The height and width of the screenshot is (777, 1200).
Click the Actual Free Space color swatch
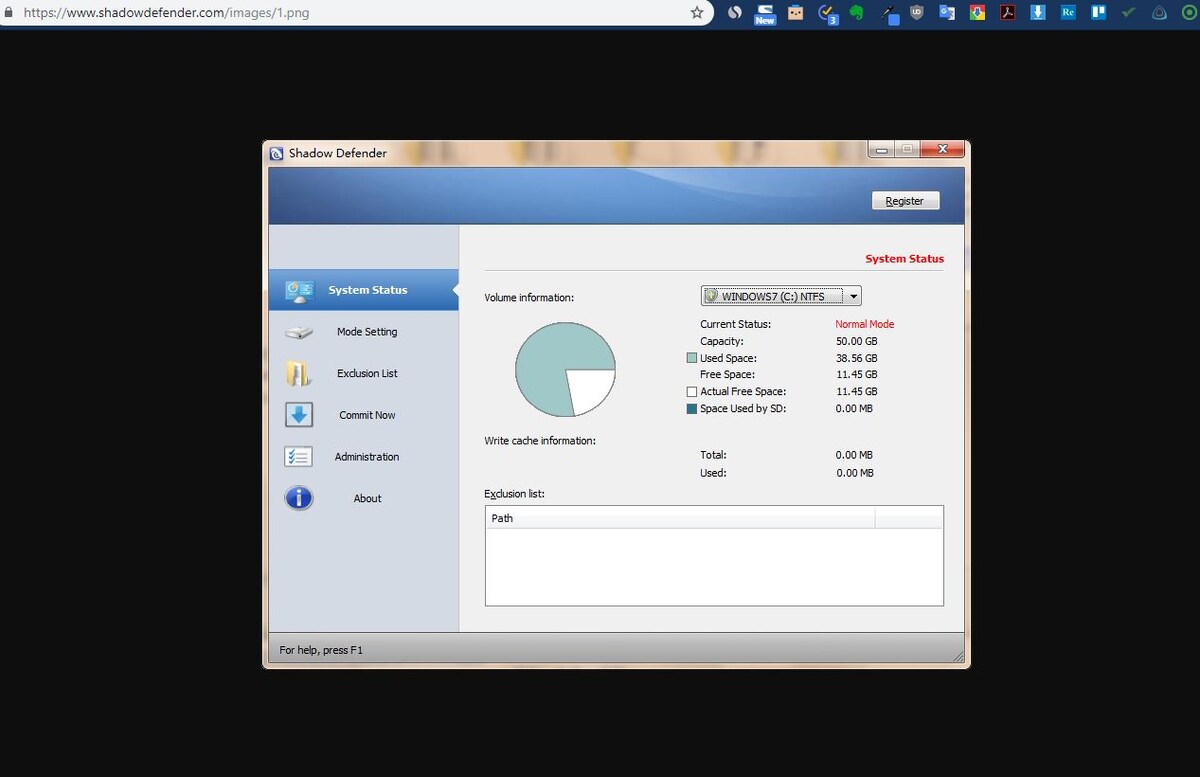click(692, 392)
